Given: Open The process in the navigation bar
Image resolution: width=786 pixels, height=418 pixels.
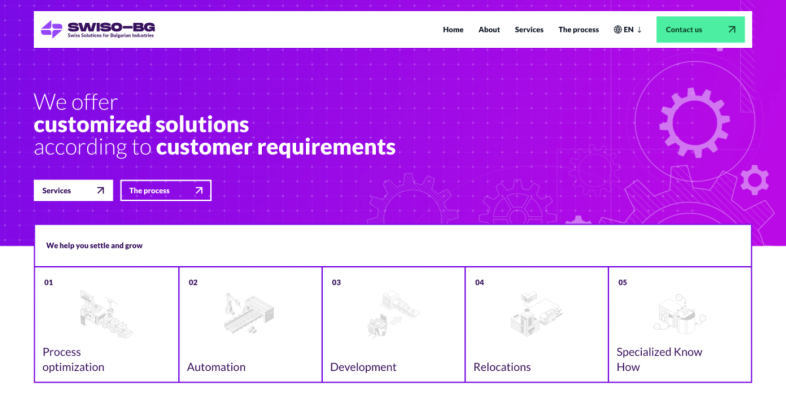Looking at the screenshot, I should click(x=578, y=30).
